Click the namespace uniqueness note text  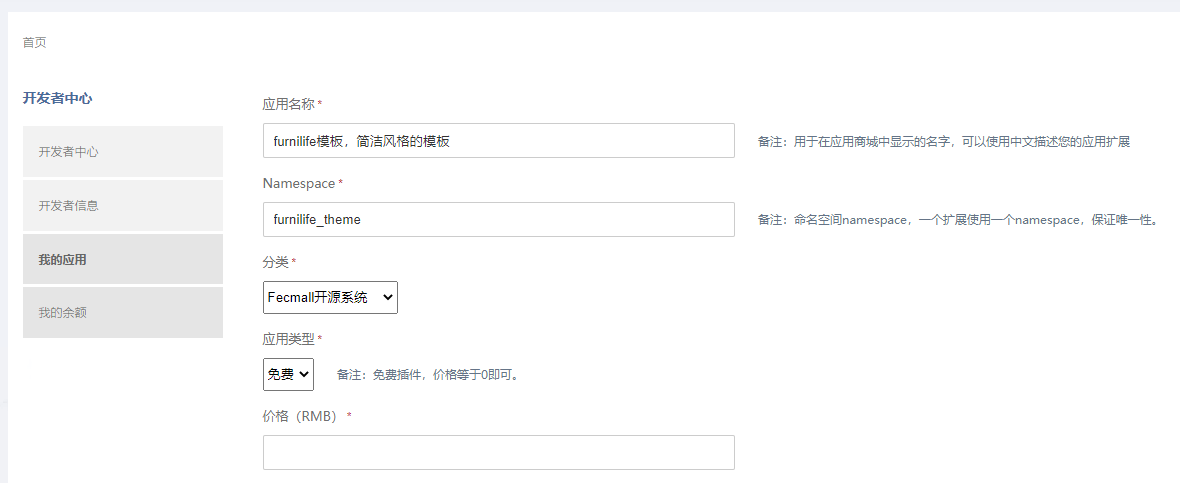[957, 220]
